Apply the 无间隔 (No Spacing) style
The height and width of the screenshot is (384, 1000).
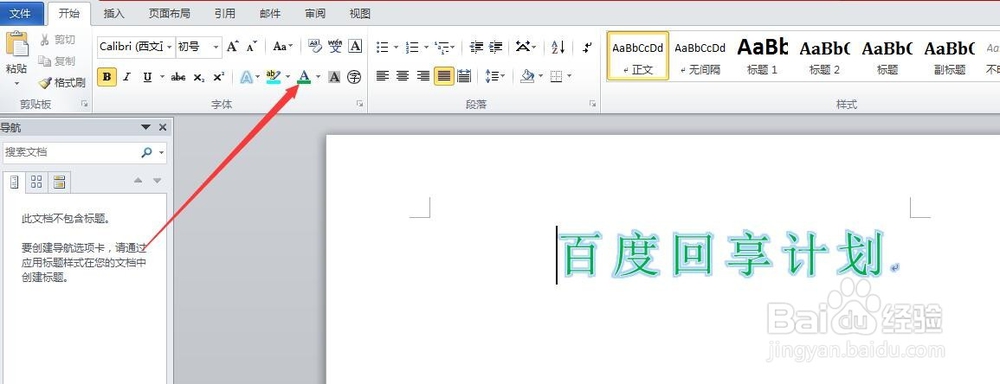click(x=700, y=56)
